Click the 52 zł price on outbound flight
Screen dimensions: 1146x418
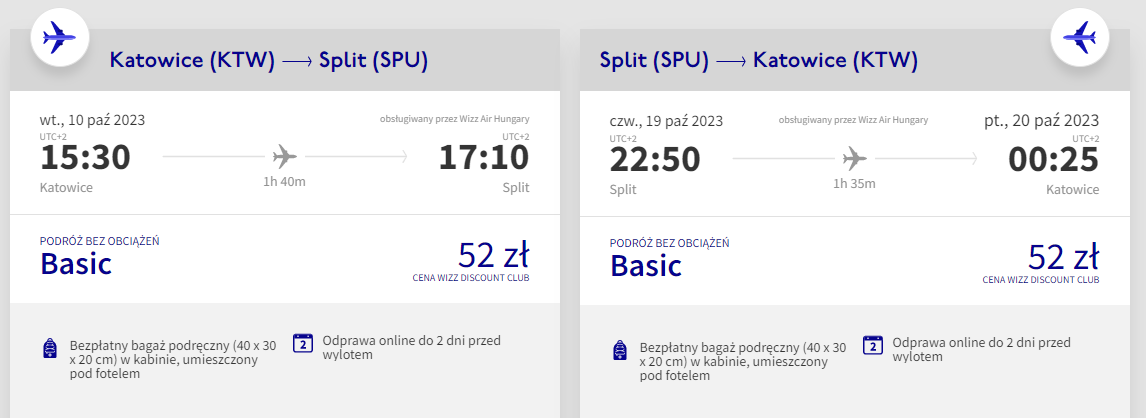coord(493,255)
